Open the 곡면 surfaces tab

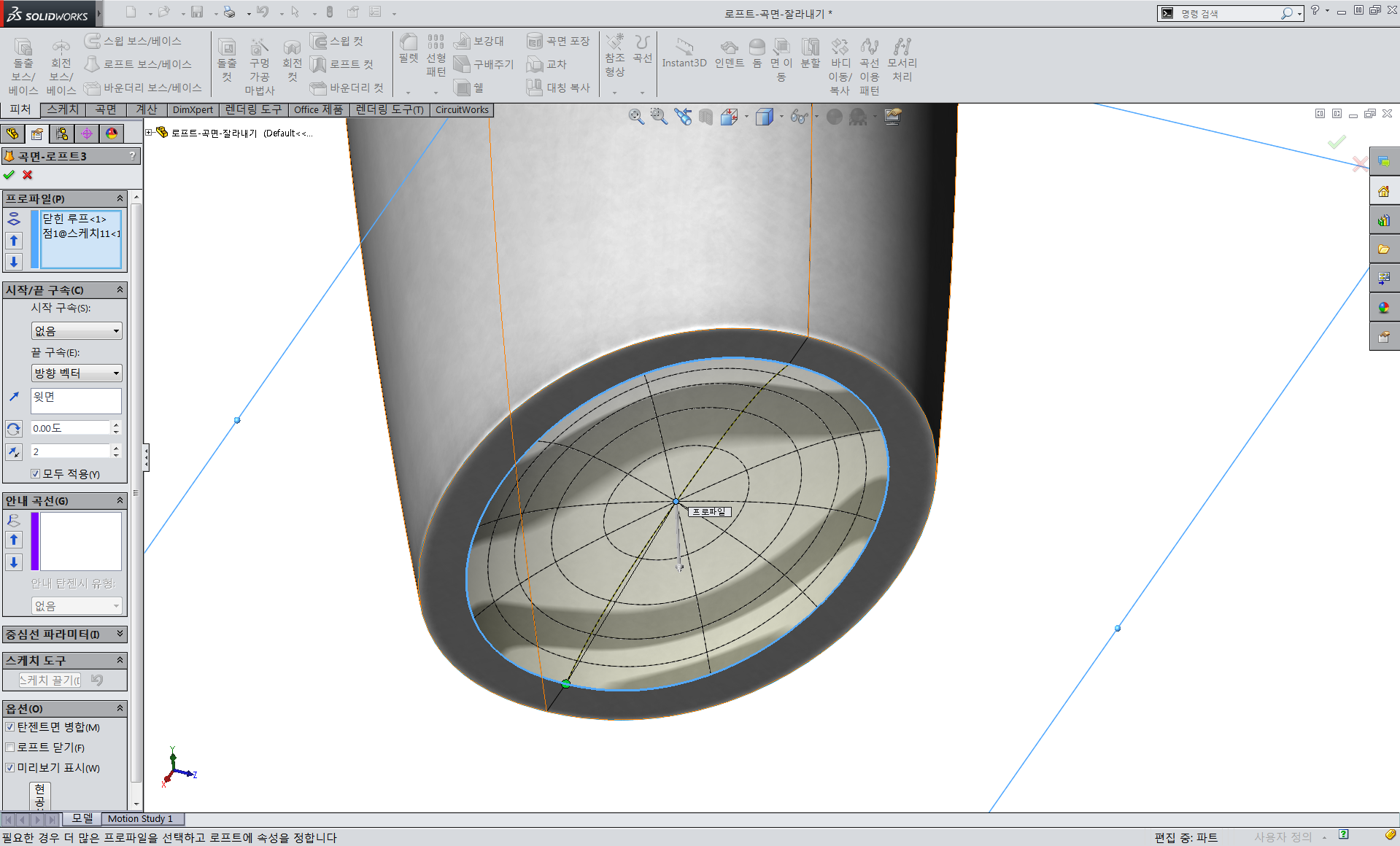point(106,109)
